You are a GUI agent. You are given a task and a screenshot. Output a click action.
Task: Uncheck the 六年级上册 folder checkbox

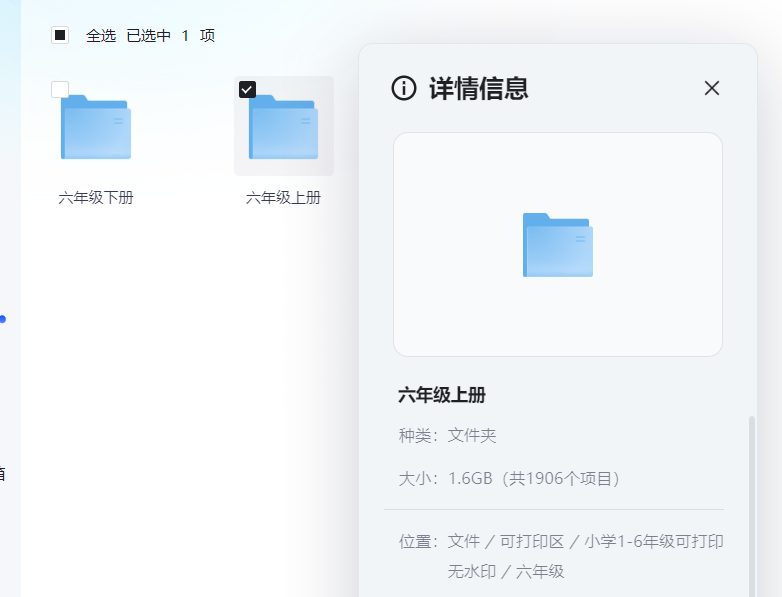tap(247, 89)
